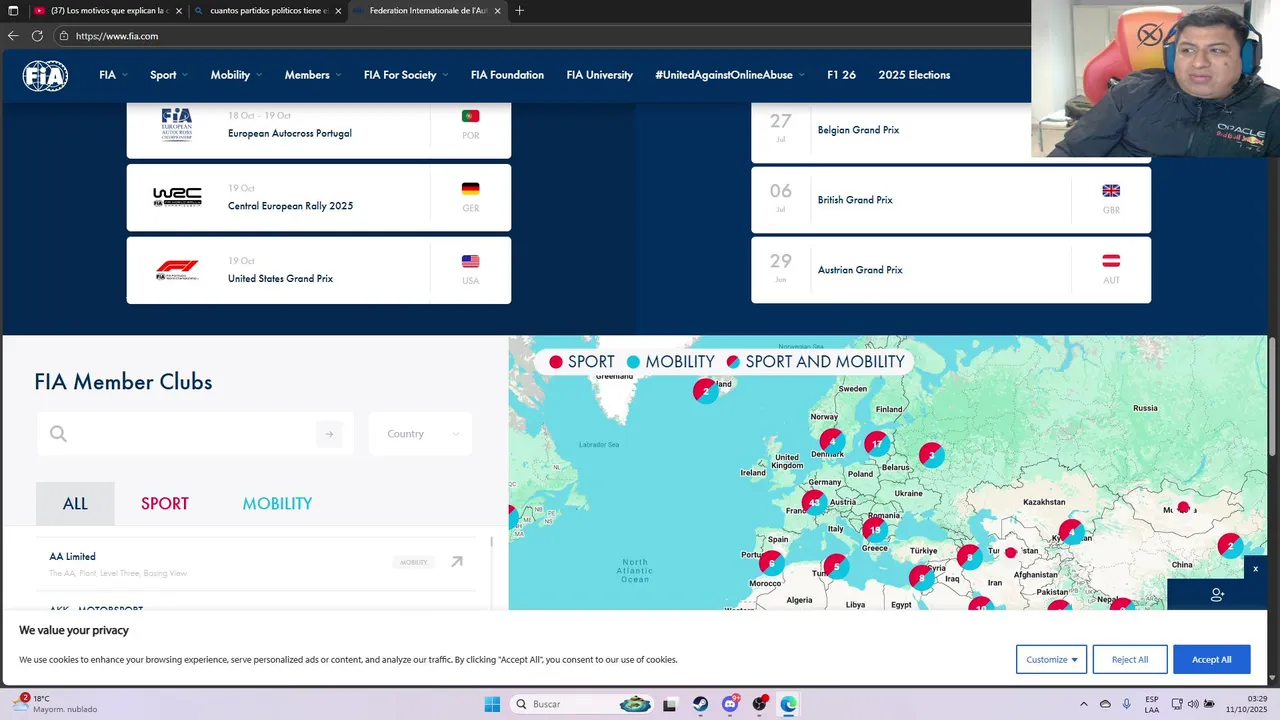Viewport: 1280px width, 720px height.
Task: Click the map cluster near Iceland showing 2
Action: point(705,391)
